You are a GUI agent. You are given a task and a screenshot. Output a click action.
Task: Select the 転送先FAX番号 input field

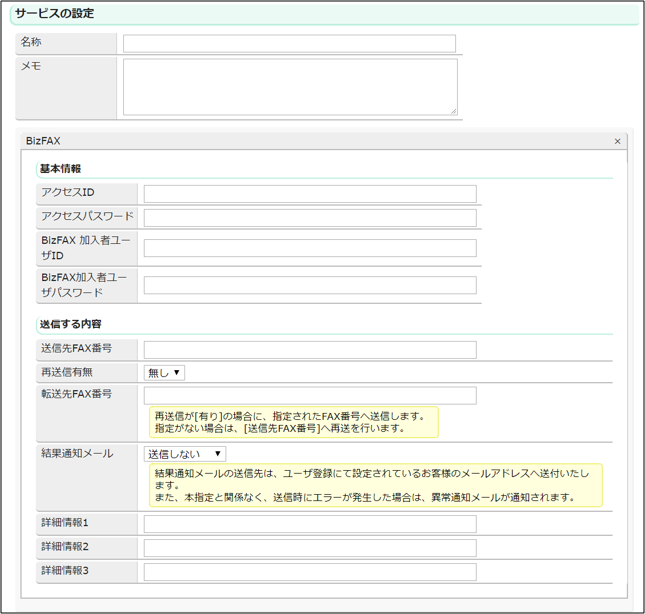click(310, 396)
